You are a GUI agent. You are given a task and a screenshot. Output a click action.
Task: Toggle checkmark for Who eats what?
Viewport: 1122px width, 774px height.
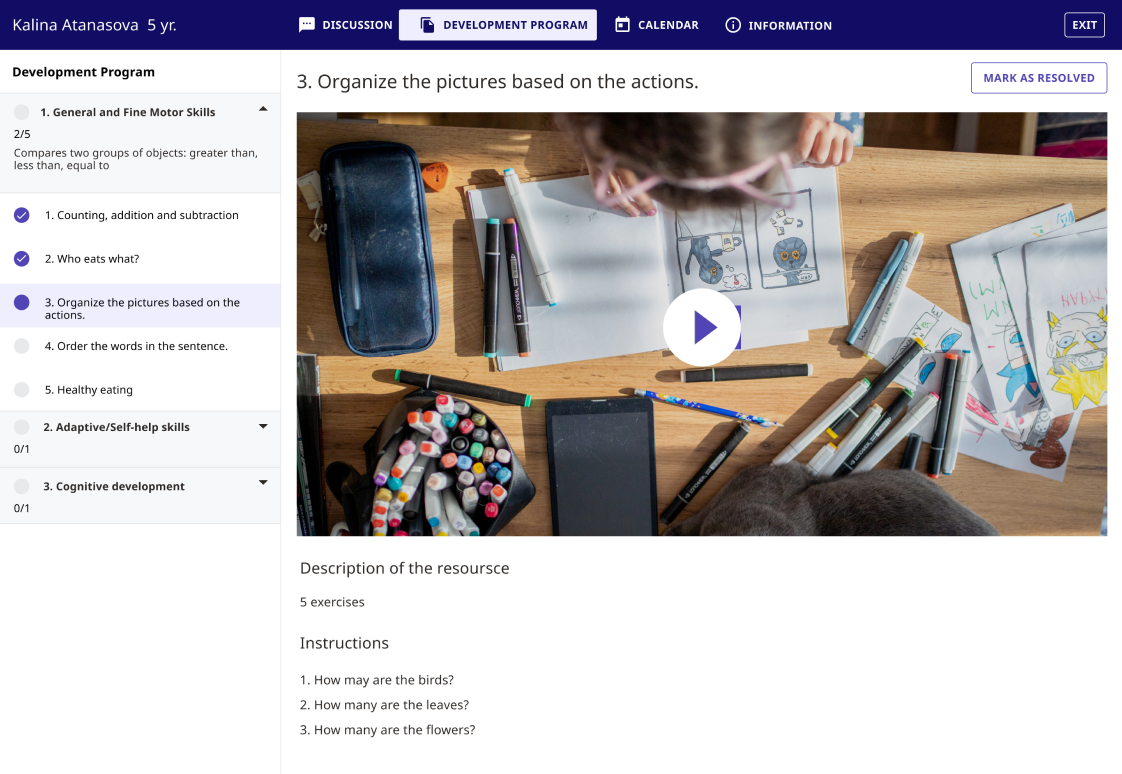pyautogui.click(x=21, y=259)
